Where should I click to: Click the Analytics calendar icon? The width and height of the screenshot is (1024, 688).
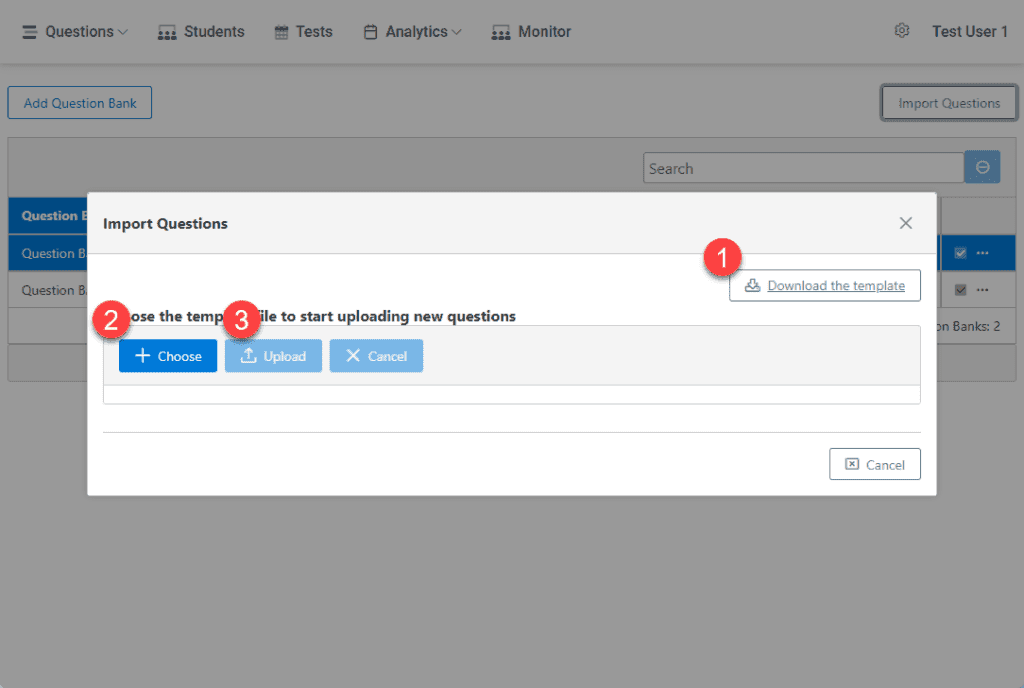[370, 32]
